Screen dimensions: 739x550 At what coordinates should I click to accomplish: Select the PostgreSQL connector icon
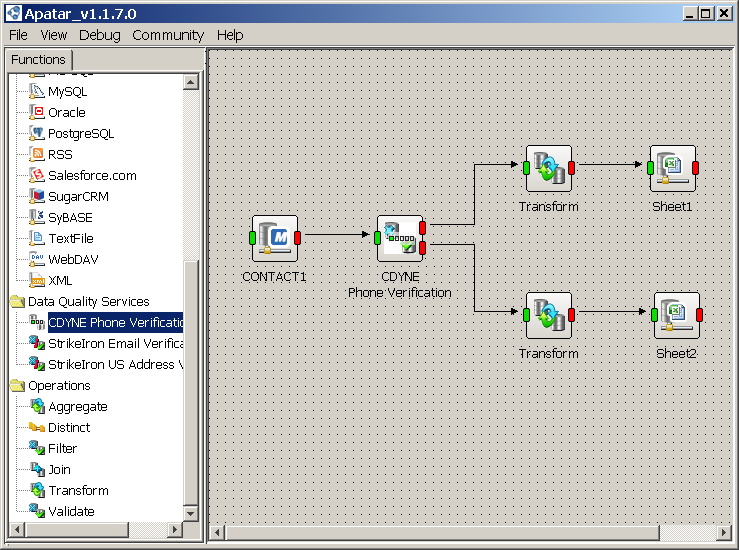click(x=37, y=133)
